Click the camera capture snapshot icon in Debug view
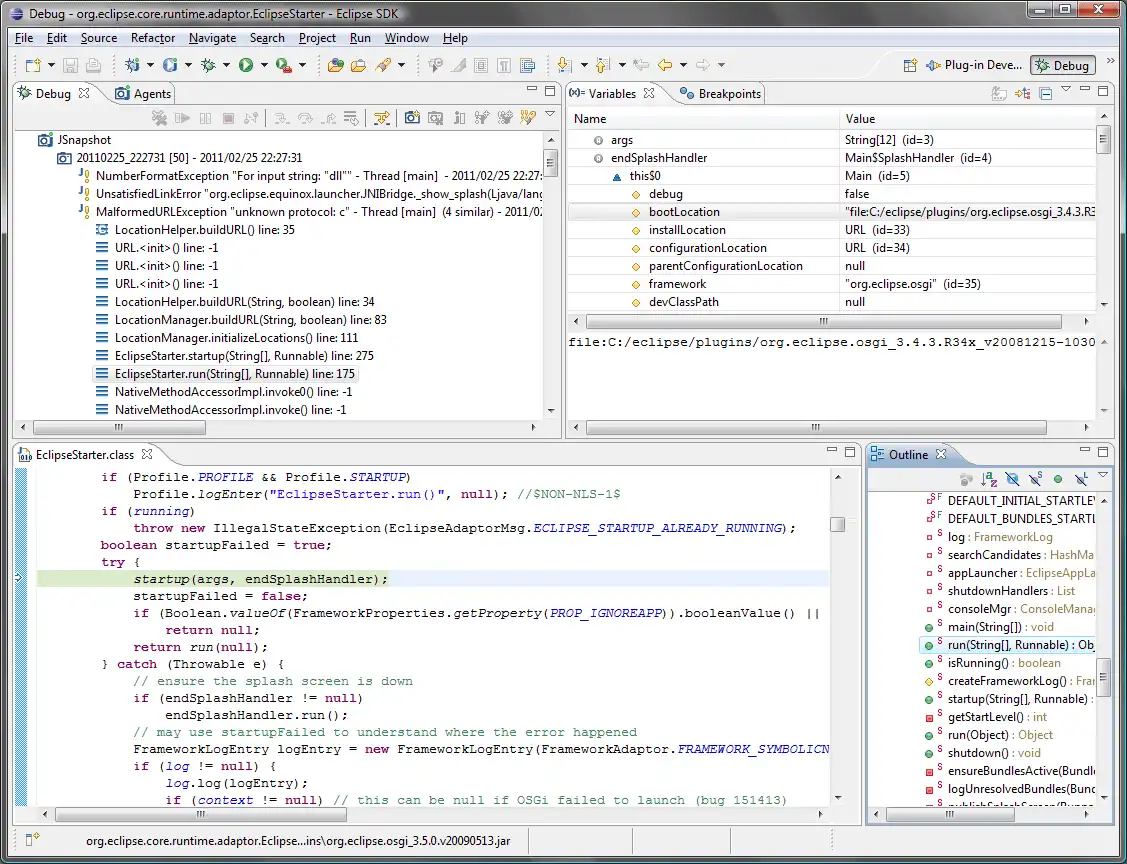The image size is (1127, 864). [412, 118]
